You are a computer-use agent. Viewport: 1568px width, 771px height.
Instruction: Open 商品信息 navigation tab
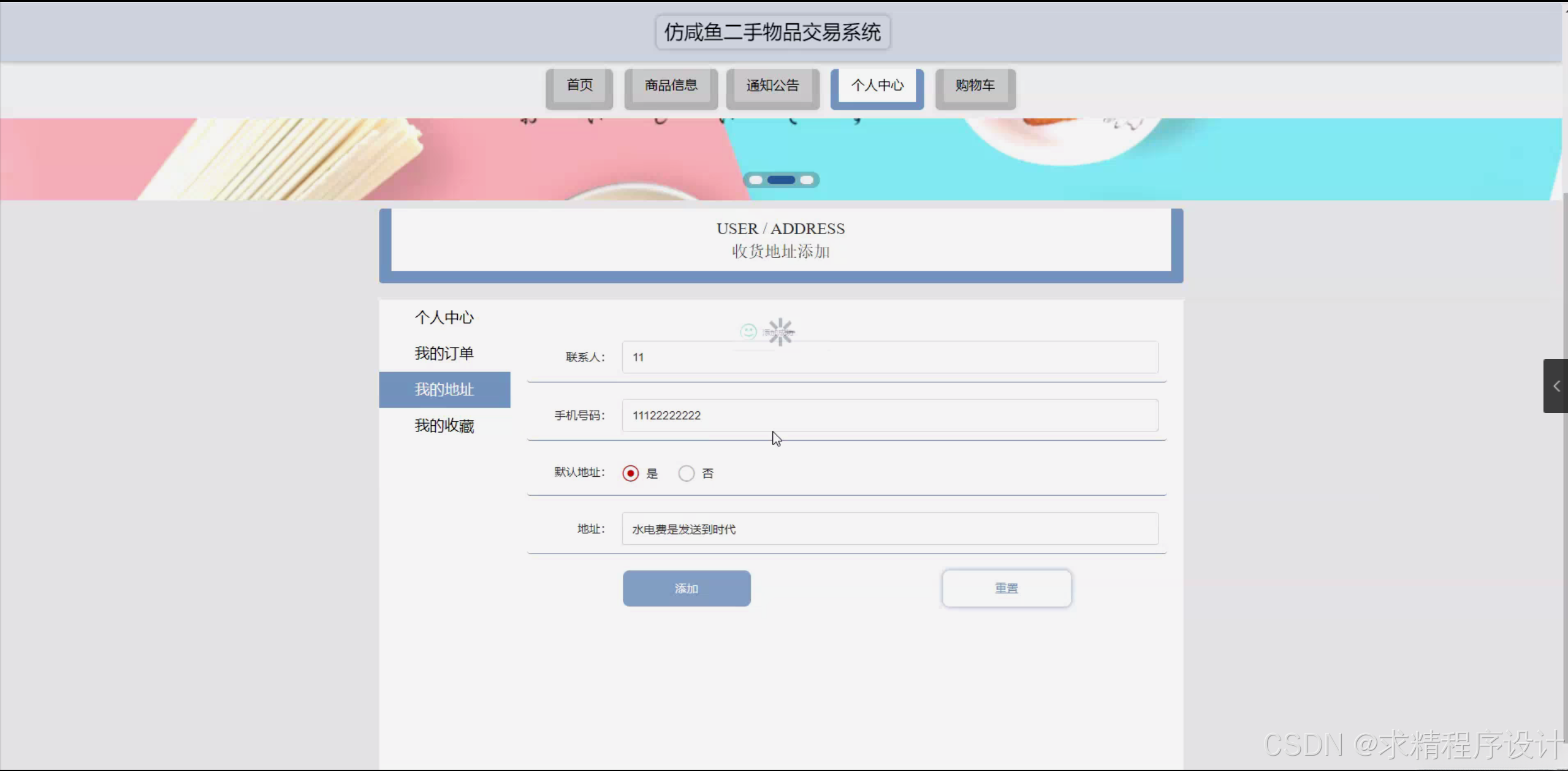[671, 86]
